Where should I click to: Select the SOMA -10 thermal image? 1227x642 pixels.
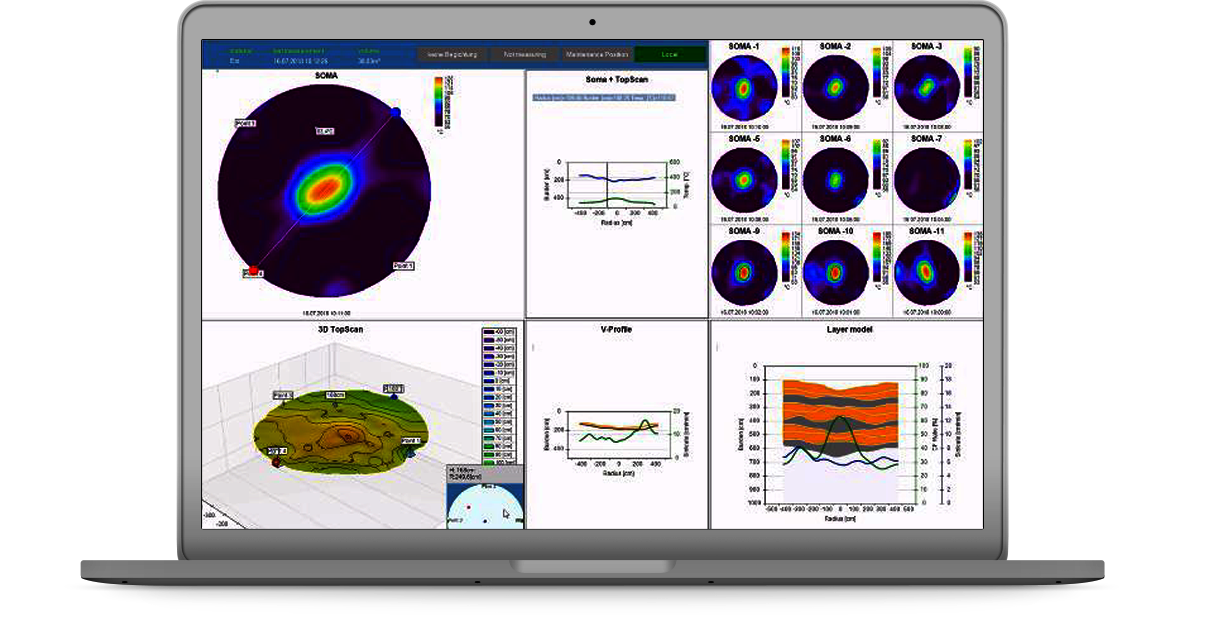click(x=834, y=271)
